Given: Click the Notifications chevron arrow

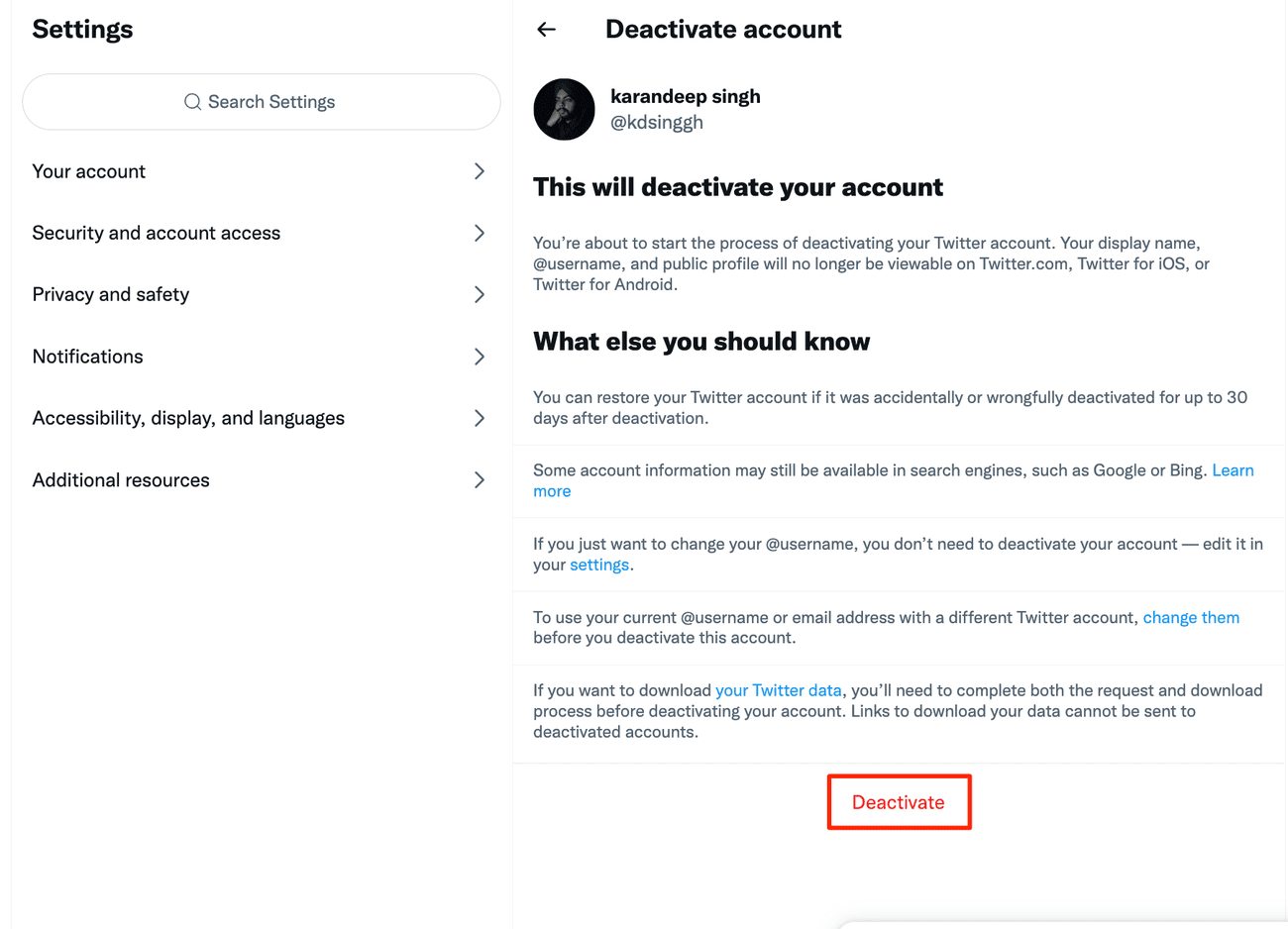Looking at the screenshot, I should (480, 357).
